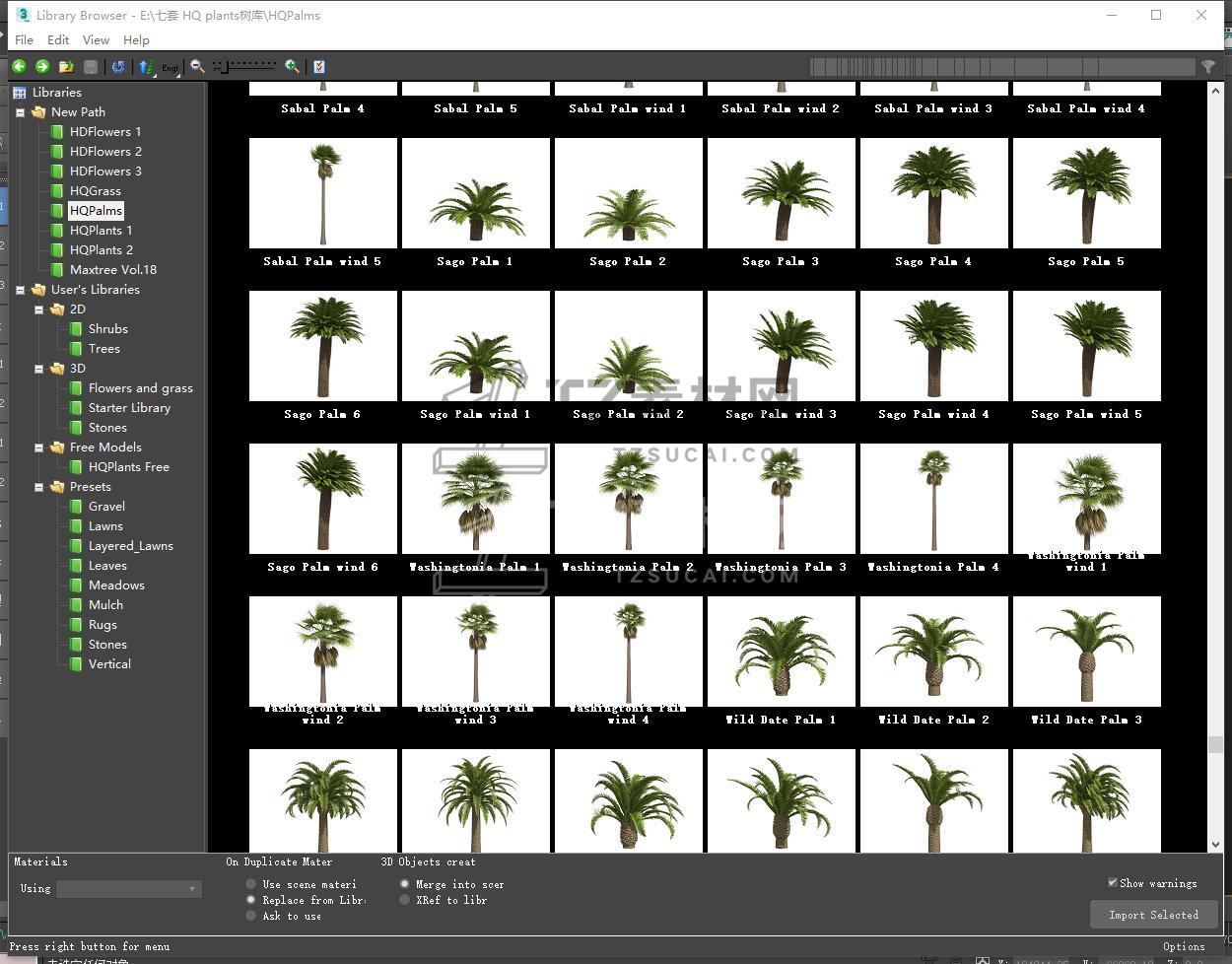
Task: Open the Edit menu
Action: pyautogui.click(x=58, y=39)
